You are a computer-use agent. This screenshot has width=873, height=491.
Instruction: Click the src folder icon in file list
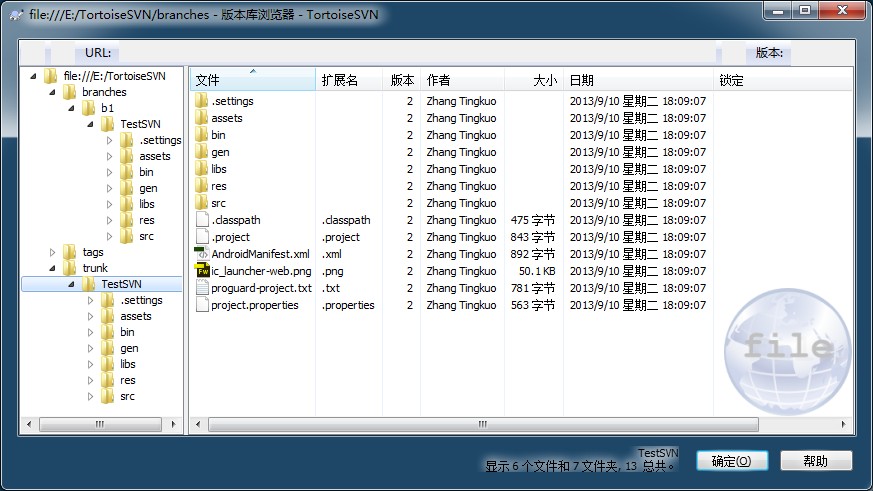click(201, 203)
